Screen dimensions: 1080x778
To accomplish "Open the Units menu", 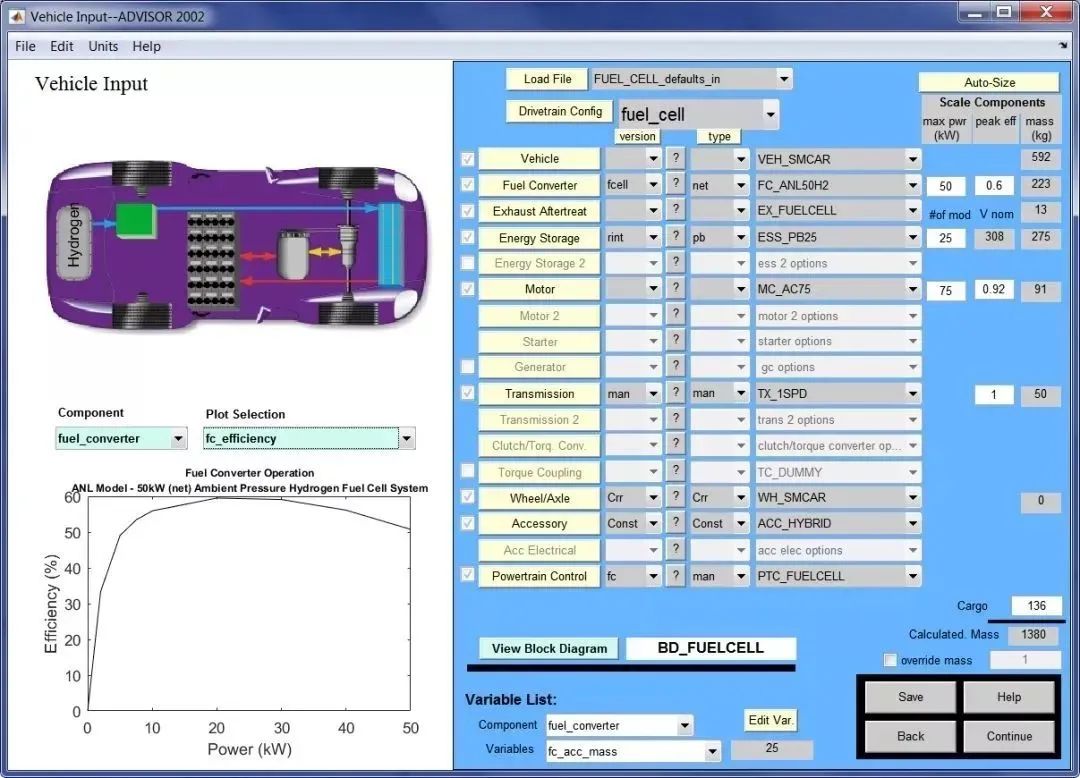I will pos(103,46).
